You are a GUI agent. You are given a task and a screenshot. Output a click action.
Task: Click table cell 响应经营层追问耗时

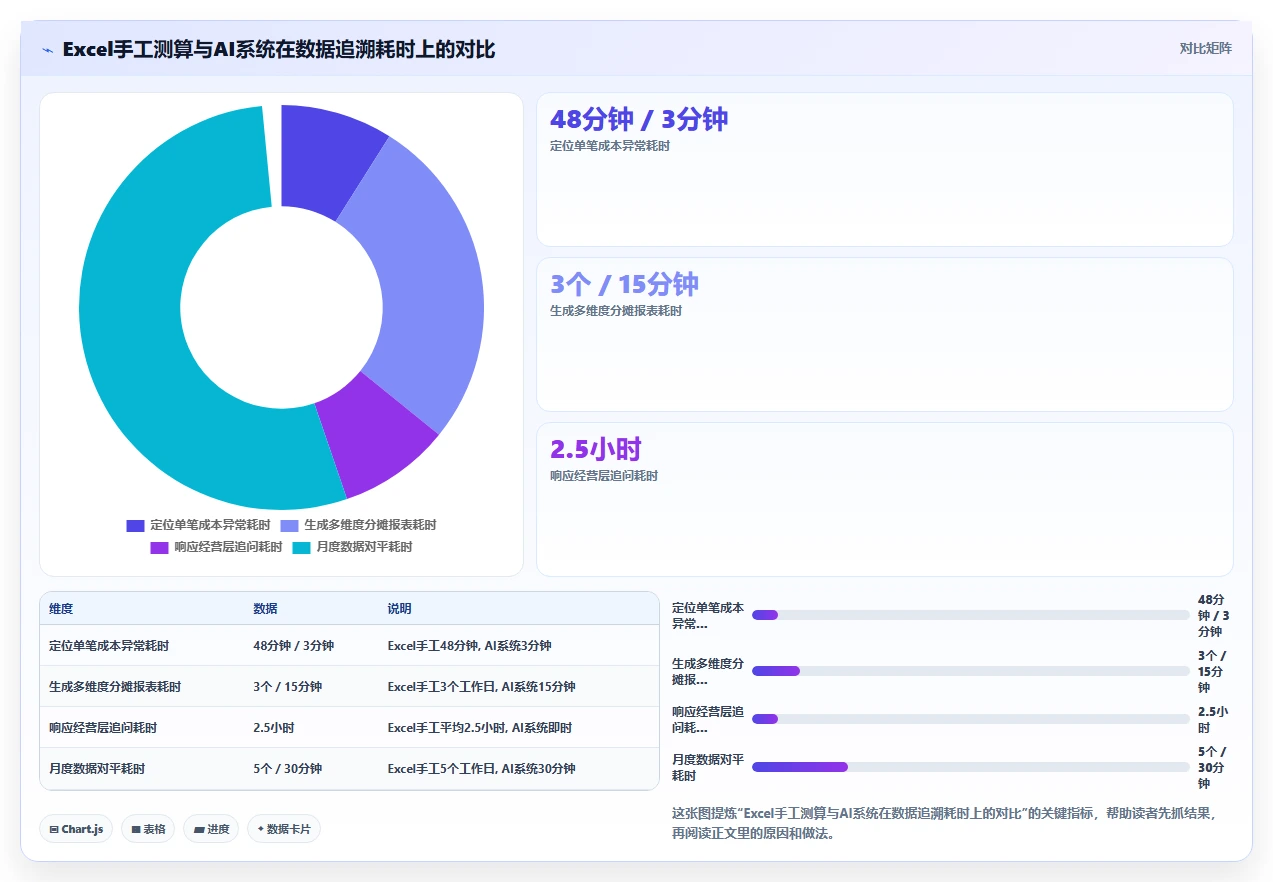coord(103,728)
